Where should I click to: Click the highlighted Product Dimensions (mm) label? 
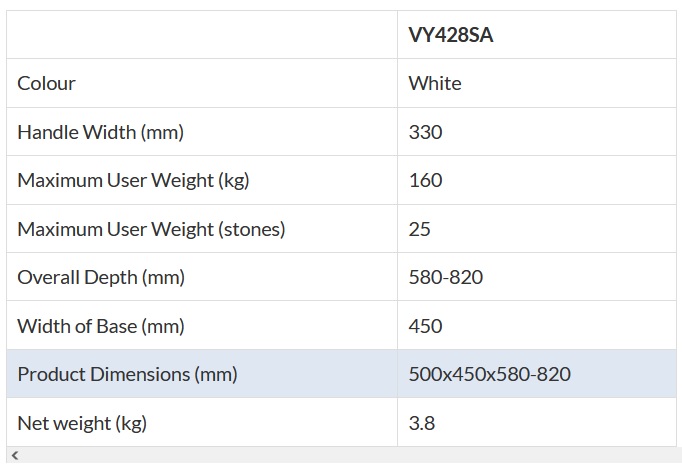(x=127, y=374)
